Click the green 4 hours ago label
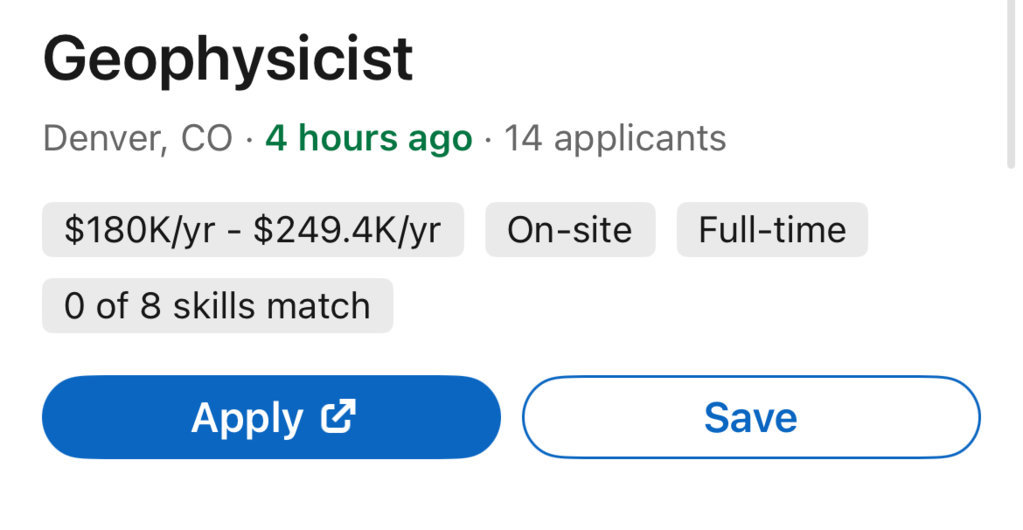 [369, 138]
